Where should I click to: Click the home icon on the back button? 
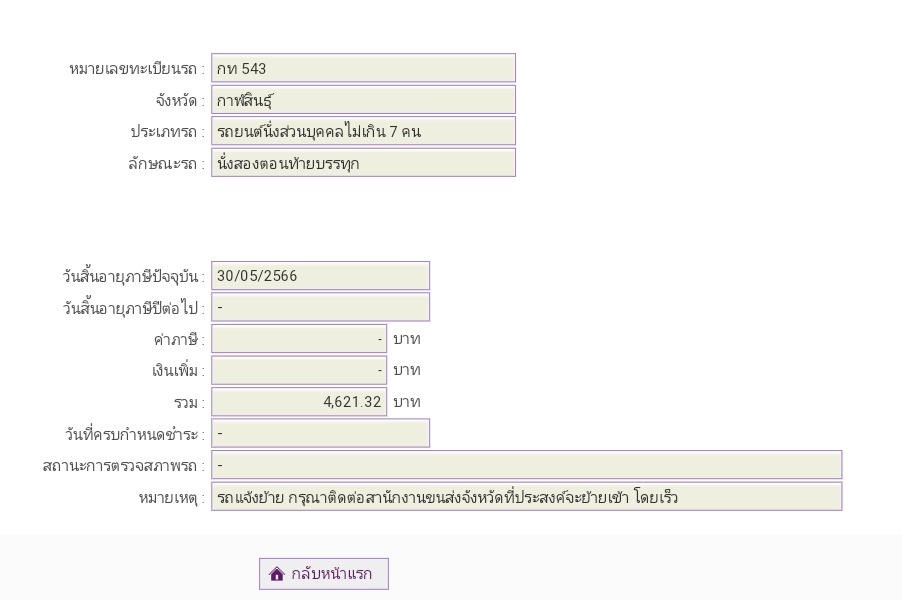click(277, 574)
